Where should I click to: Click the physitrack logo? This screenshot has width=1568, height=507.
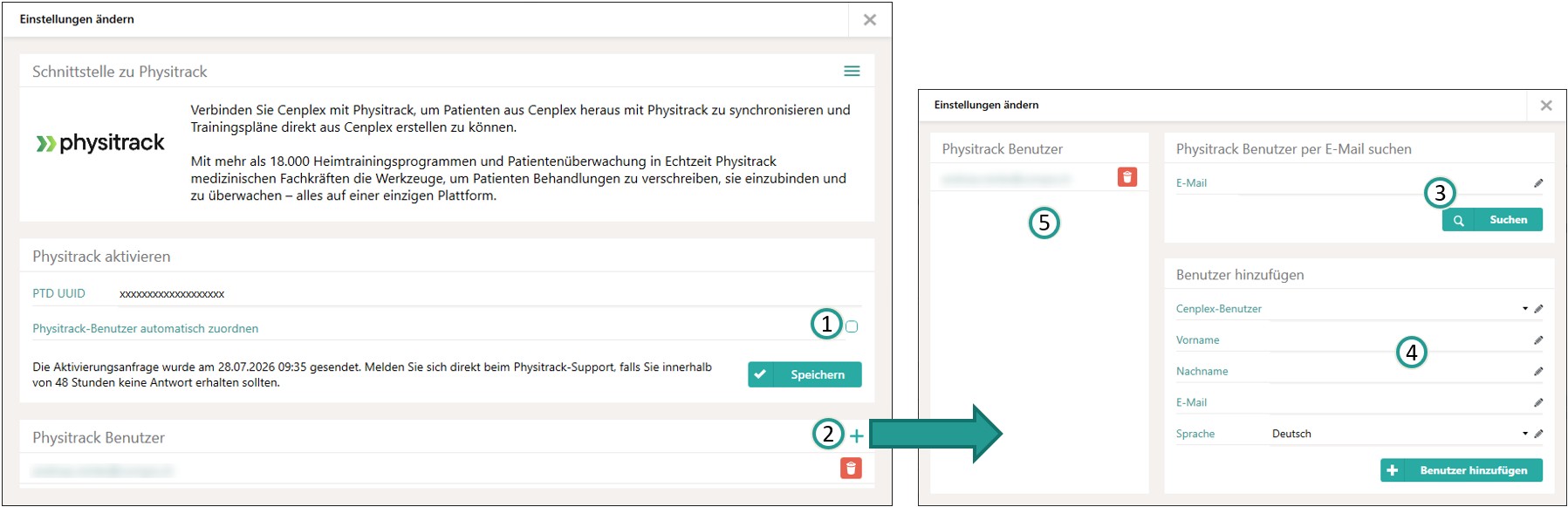(100, 143)
